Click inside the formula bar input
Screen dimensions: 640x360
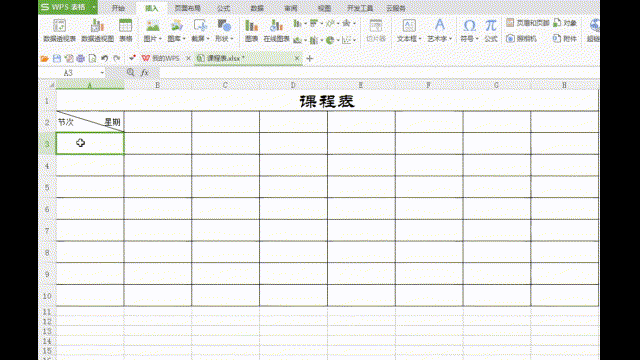(x=380, y=73)
